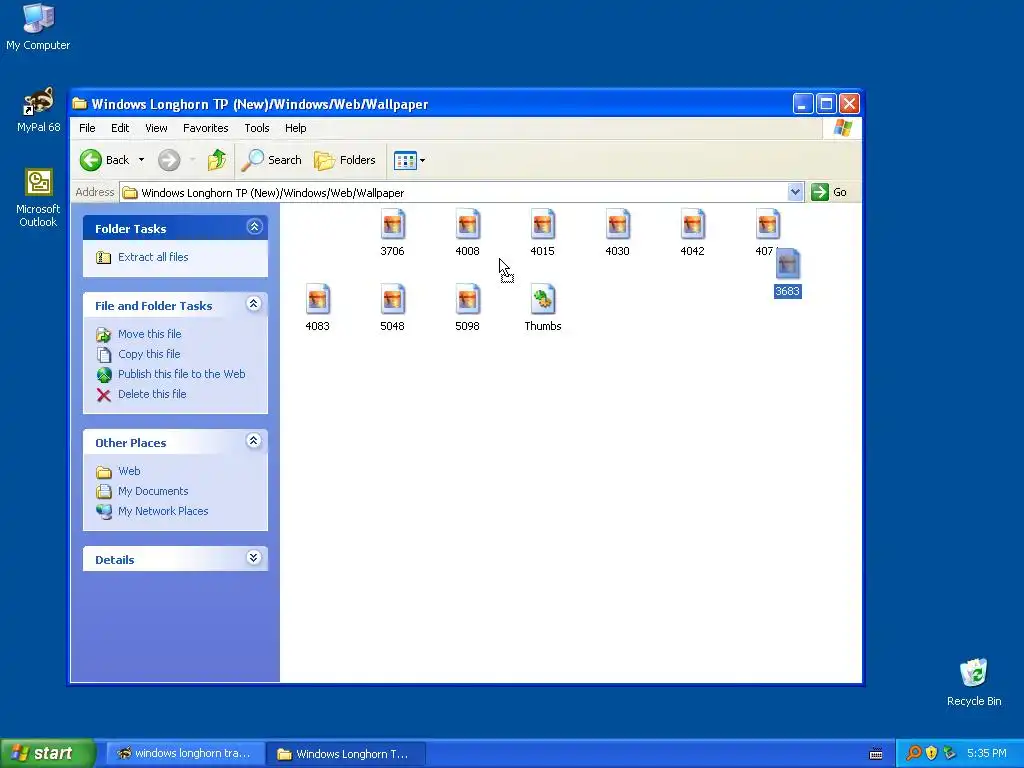Open the View menu

pos(156,128)
